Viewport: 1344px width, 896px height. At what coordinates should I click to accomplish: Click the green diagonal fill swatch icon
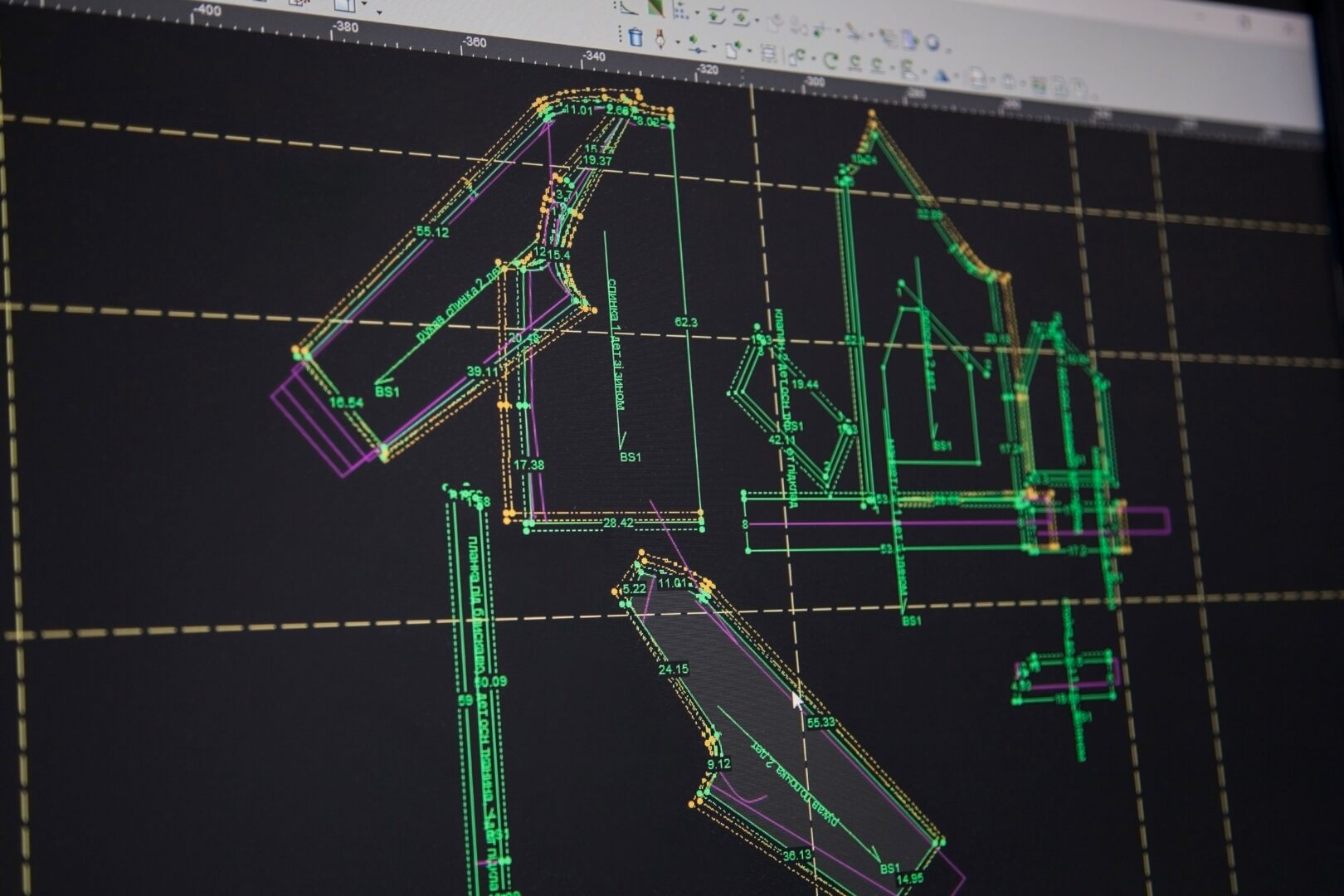point(655,7)
